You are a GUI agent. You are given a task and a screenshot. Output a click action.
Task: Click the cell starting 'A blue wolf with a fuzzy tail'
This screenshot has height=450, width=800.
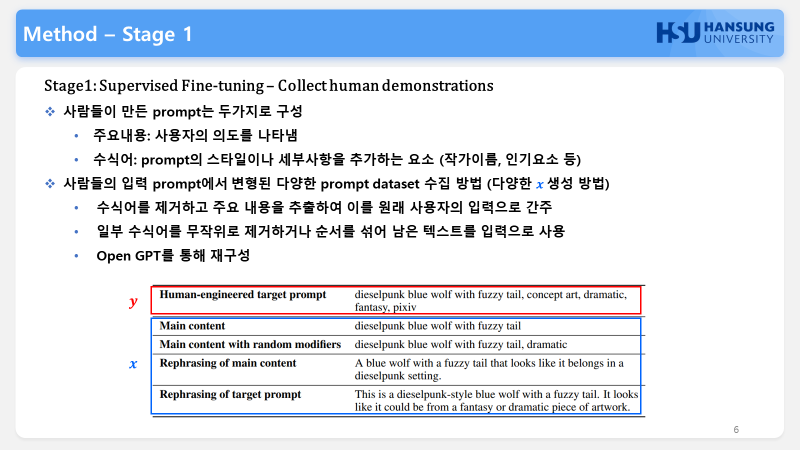tap(489, 369)
